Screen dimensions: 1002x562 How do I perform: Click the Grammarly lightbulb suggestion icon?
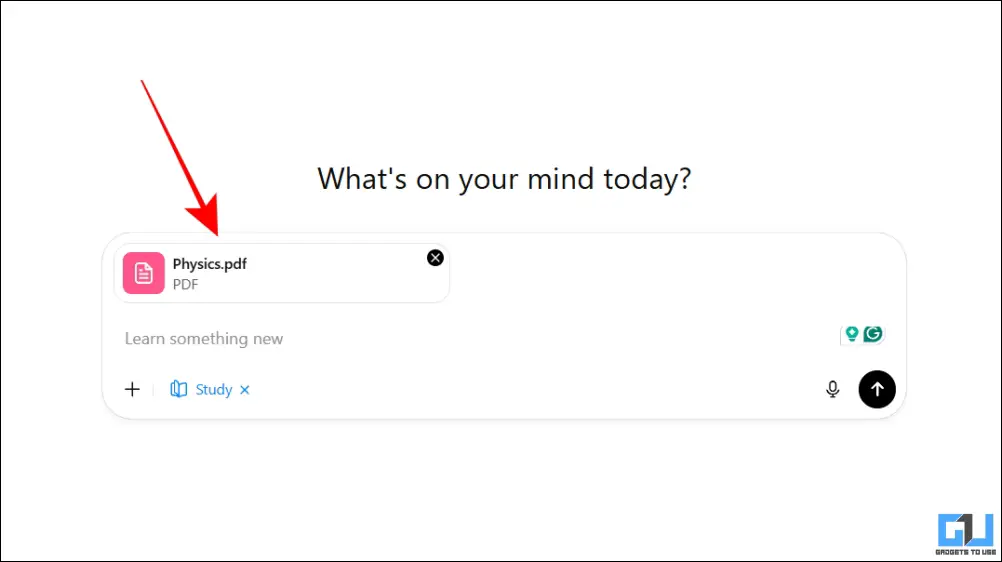[x=852, y=334]
